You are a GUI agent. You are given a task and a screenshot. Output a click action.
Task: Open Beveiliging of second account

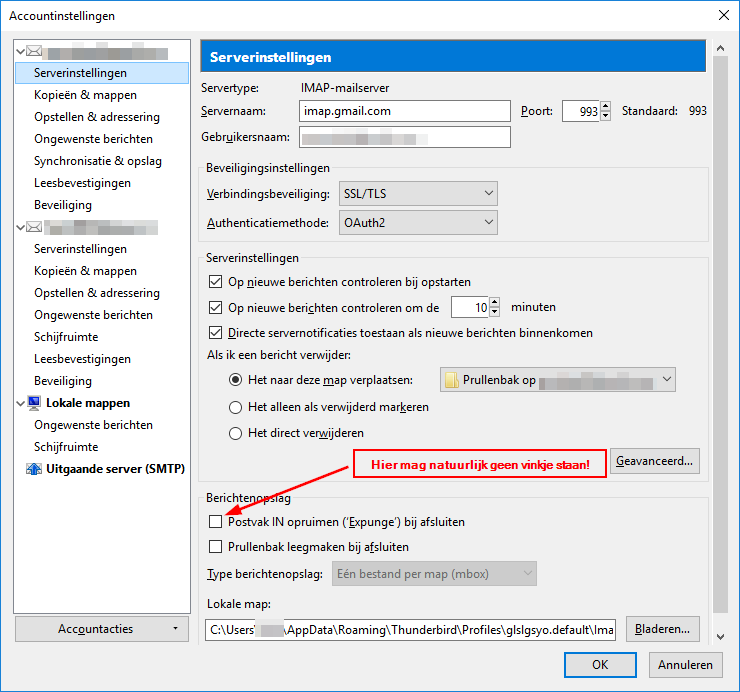click(63, 381)
